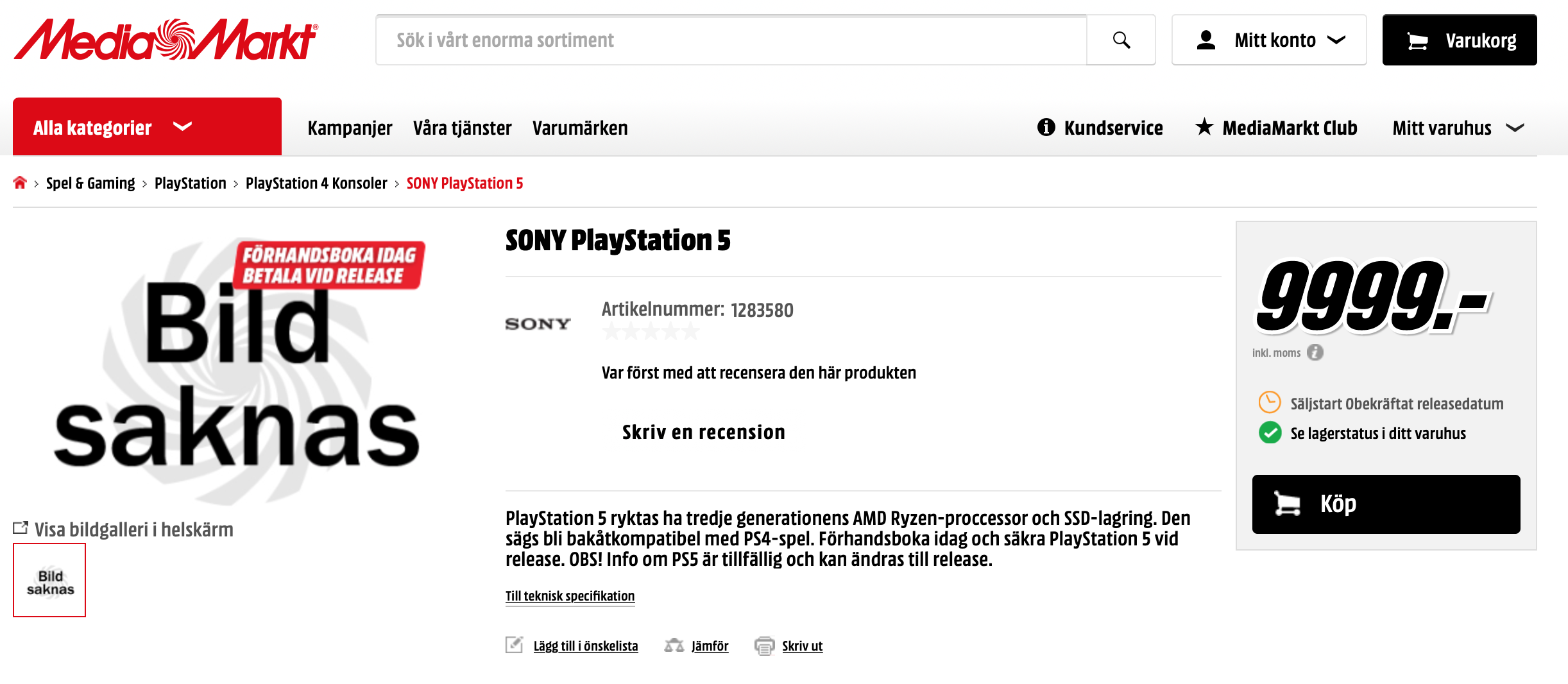This screenshot has width=1568, height=684.
Task: Go home via breadcrumb house icon
Action: click(20, 183)
